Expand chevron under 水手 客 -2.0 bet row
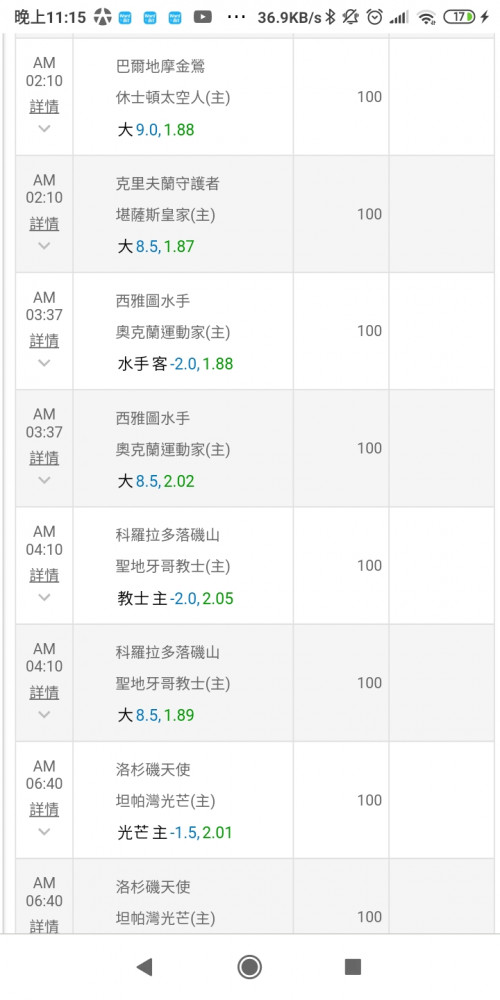The width and height of the screenshot is (500, 1000). tap(44, 363)
